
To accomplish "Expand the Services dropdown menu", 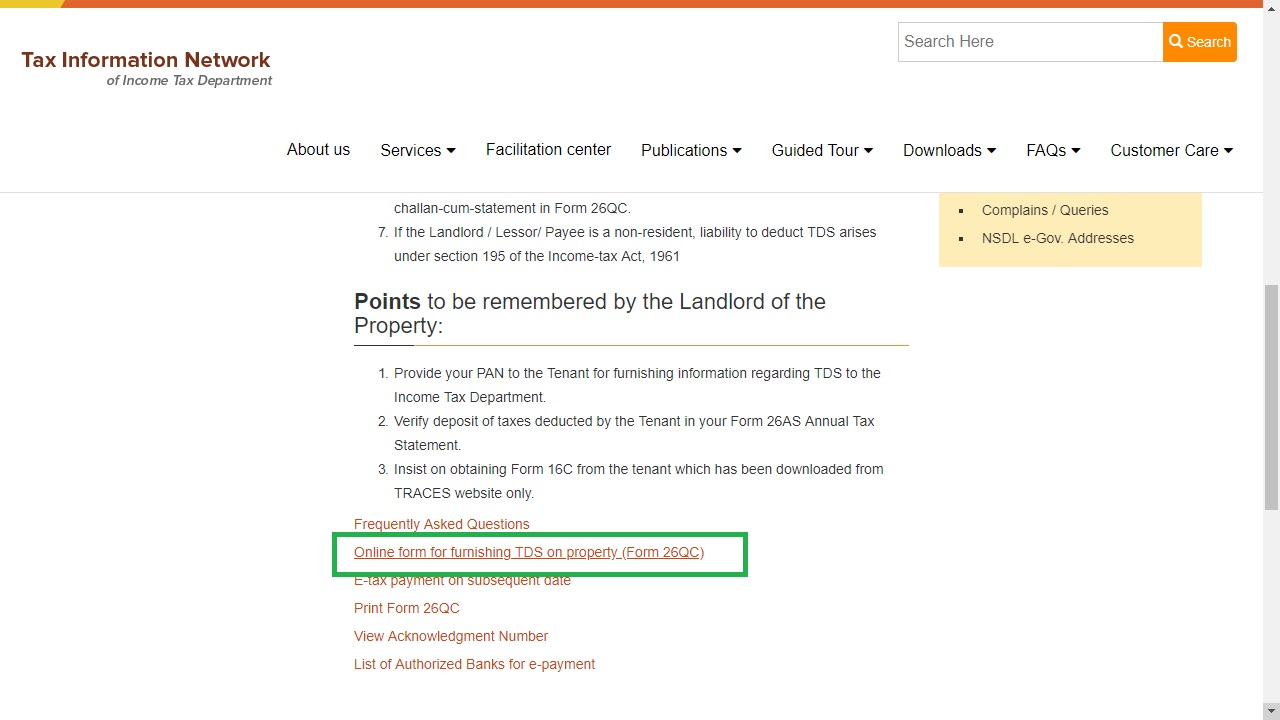I will tap(417, 150).
